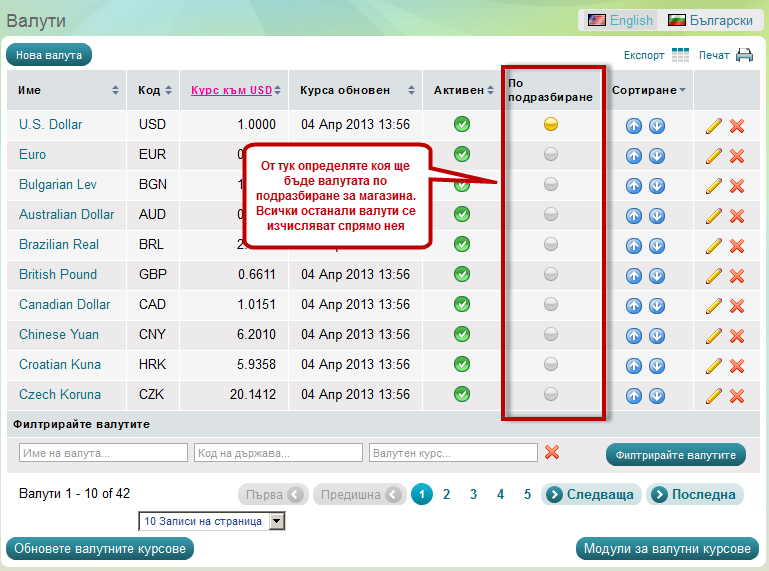This screenshot has width=769, height=571.
Task: Delete the Euro currency row
Action: 737,155
